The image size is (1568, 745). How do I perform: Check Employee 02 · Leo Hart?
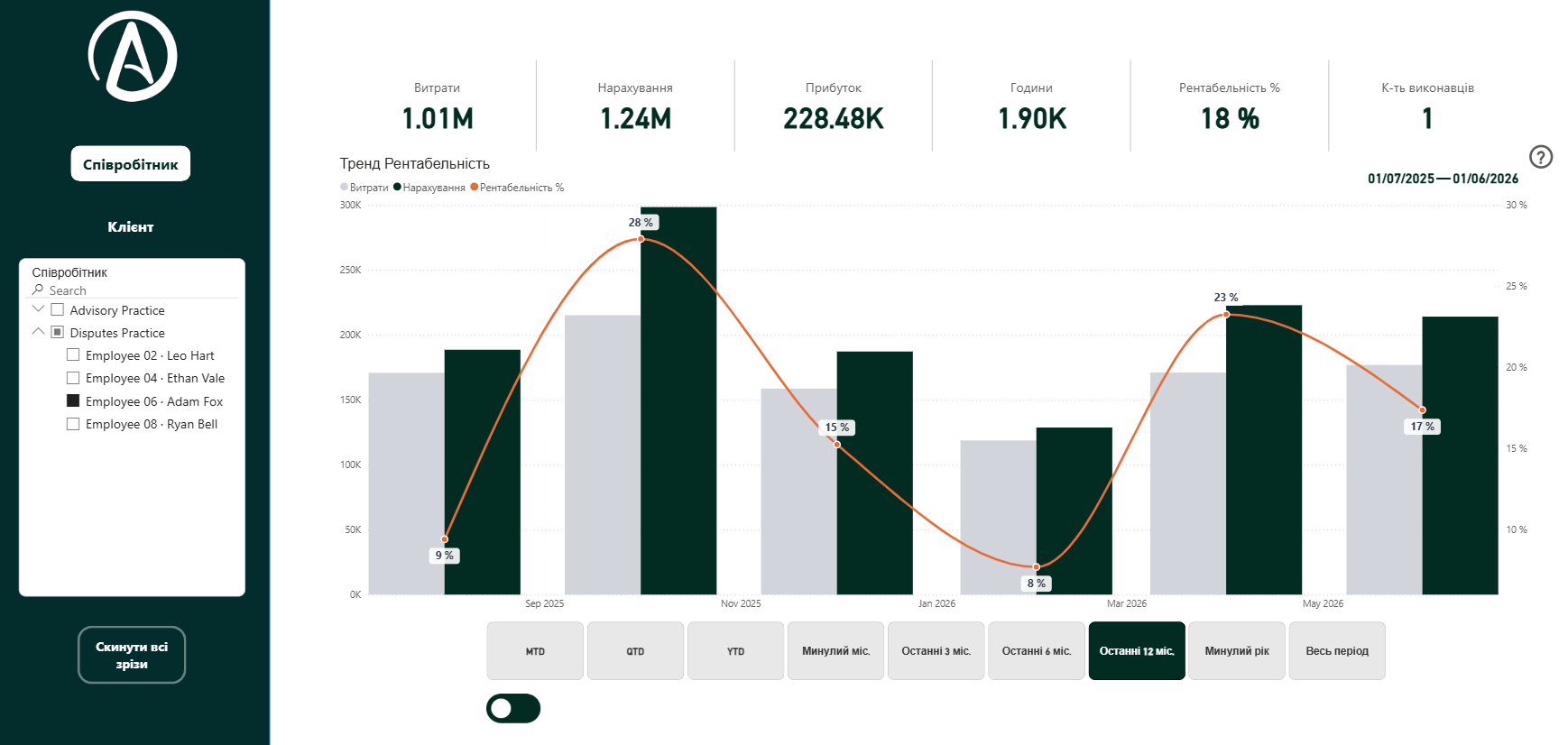click(x=73, y=354)
